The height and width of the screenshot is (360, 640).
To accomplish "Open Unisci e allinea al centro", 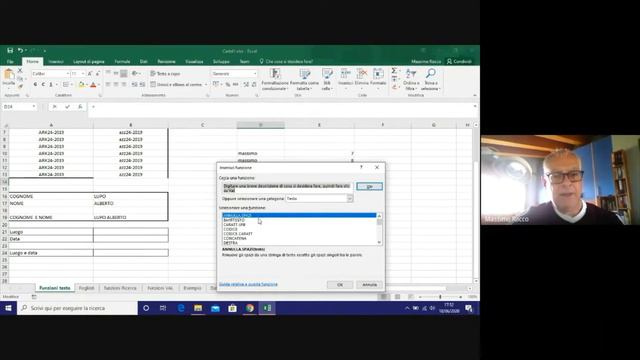I will click(x=177, y=84).
